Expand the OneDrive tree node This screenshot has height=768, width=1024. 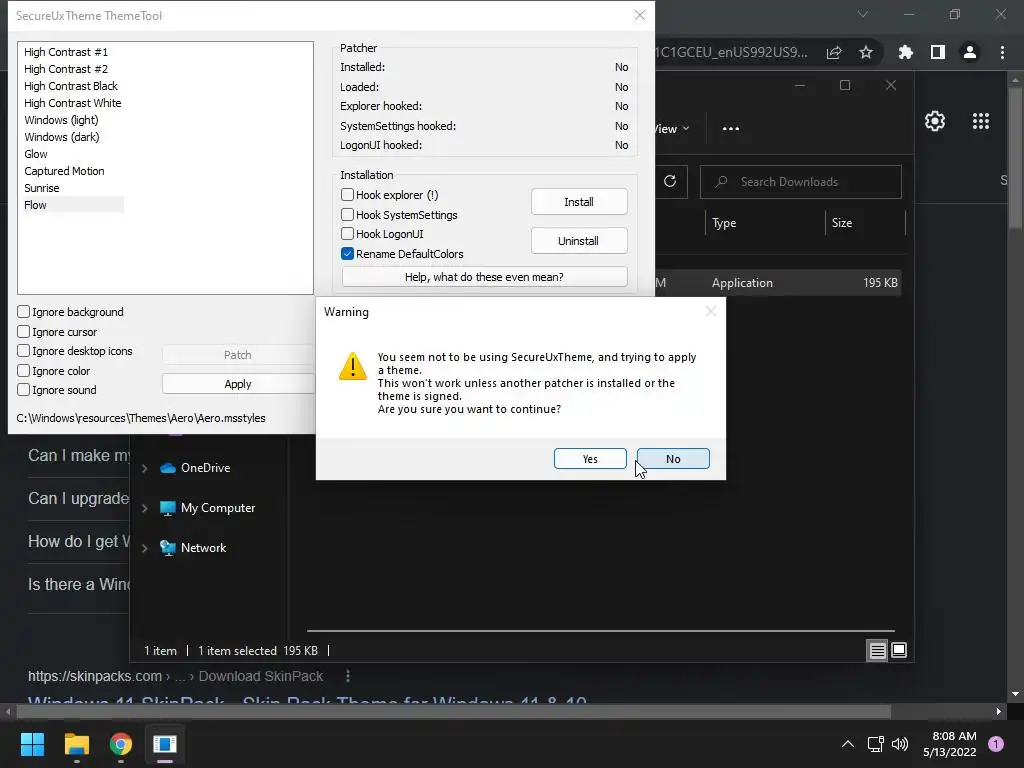click(145, 468)
